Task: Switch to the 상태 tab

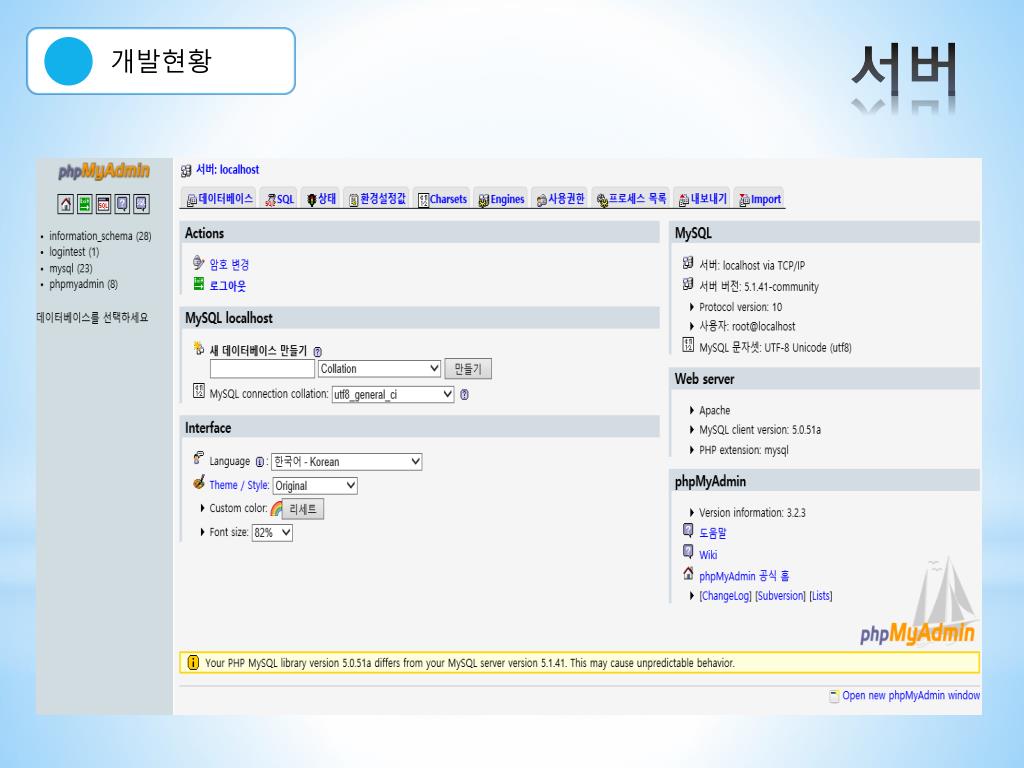Action: (321, 199)
